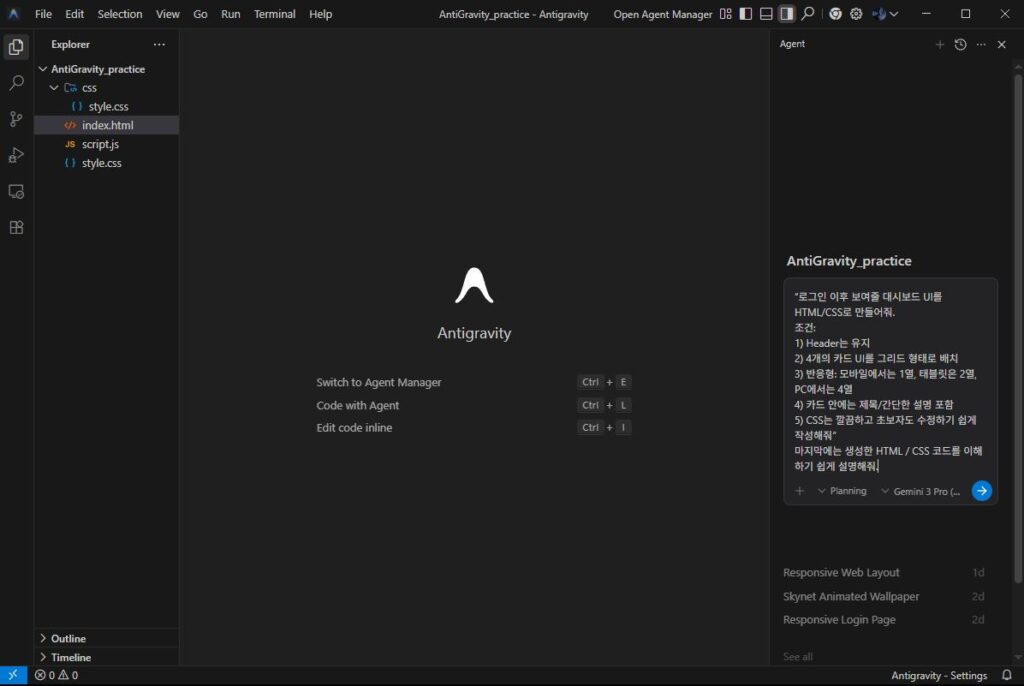Open the Selection menu

pyautogui.click(x=120, y=14)
